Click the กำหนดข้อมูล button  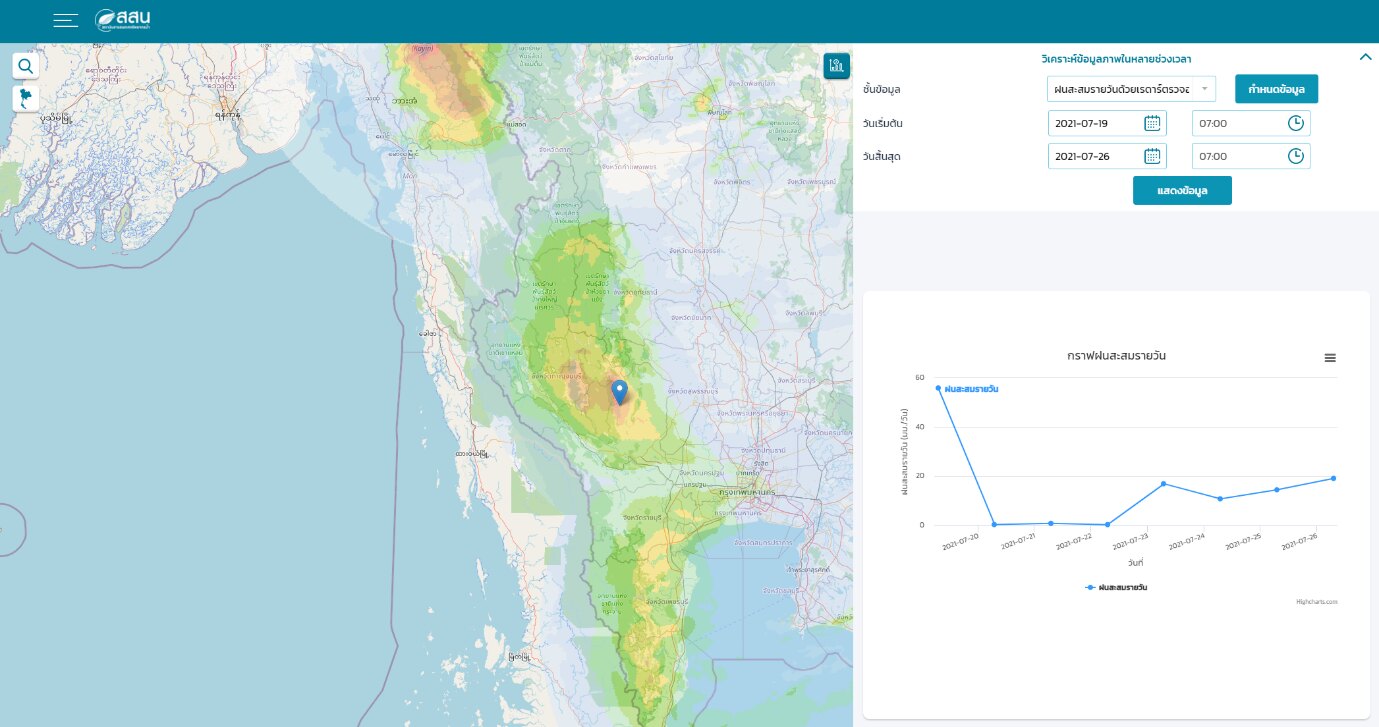(x=1276, y=89)
